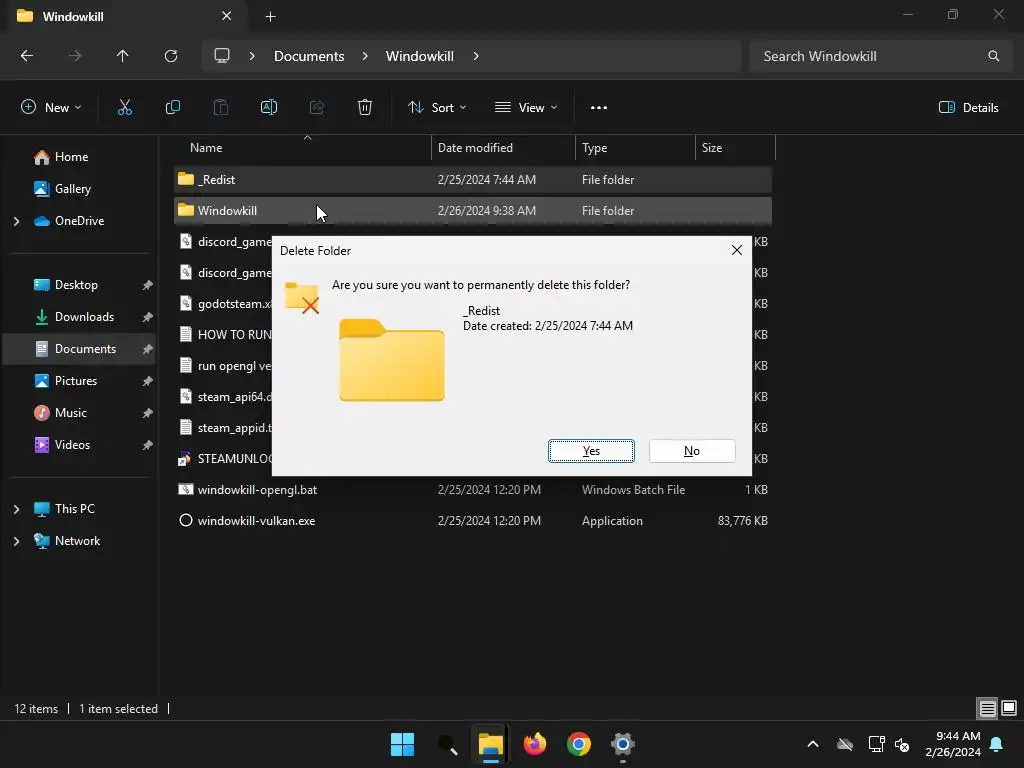Sort by Date modified column header

(x=504, y=148)
